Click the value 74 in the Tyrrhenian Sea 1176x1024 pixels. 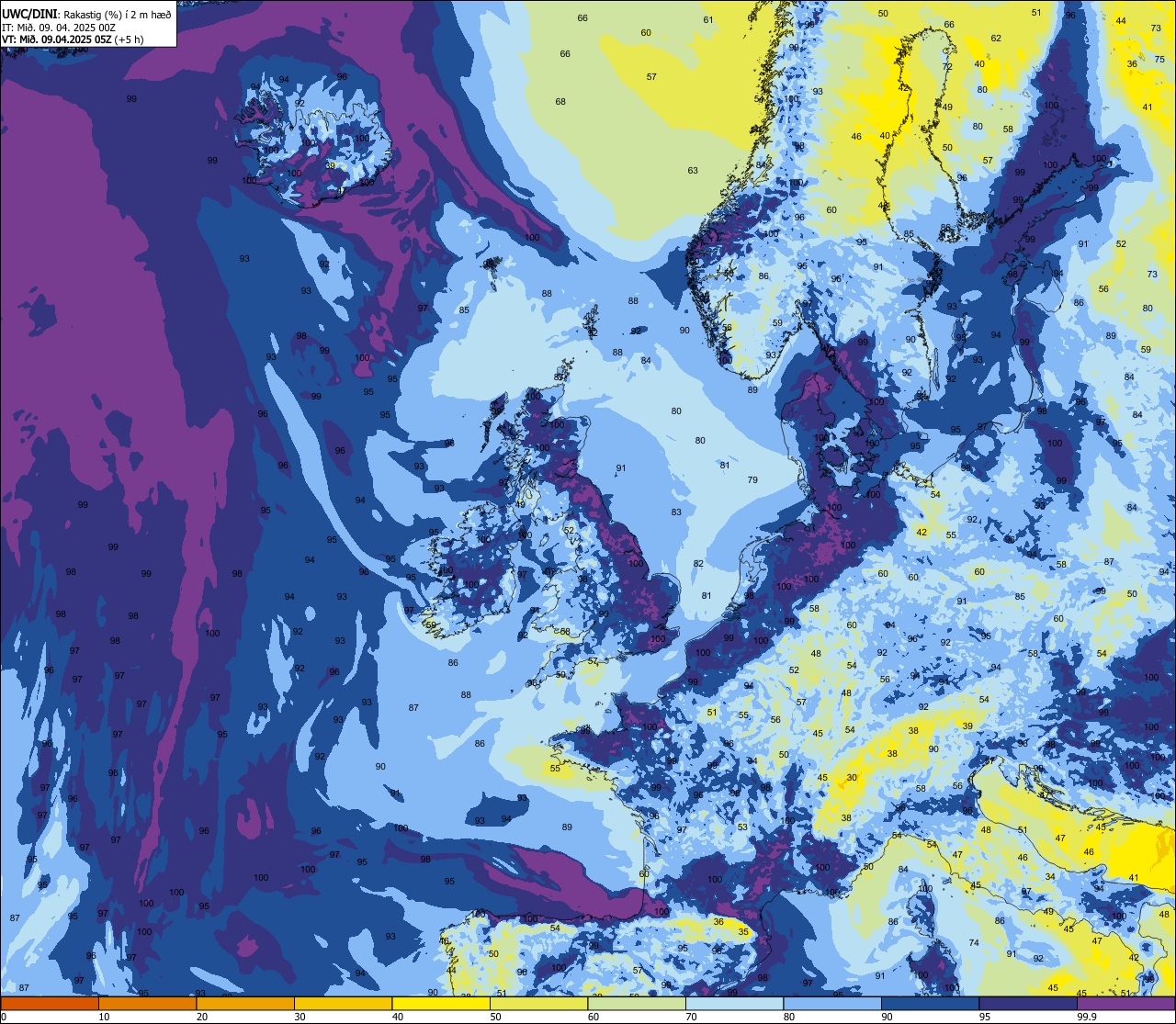point(974,942)
